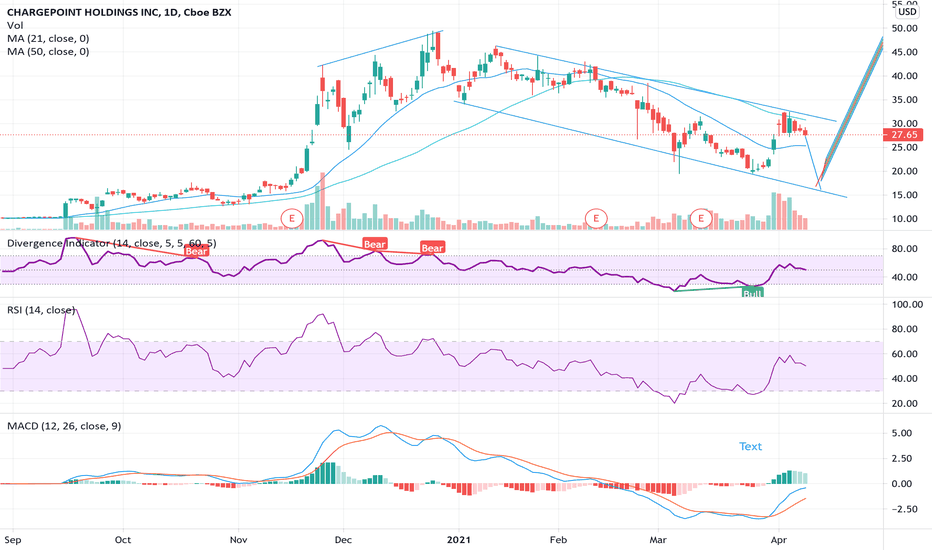
Task: Click the MACD (12, 26, close, 9) legend
Action: (x=64, y=426)
